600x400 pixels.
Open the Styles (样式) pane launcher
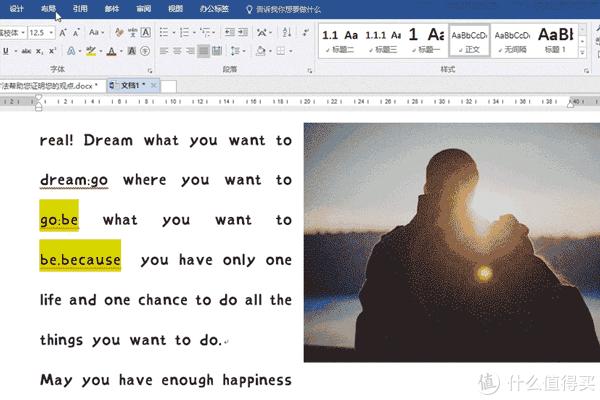pyautogui.click(x=586, y=71)
